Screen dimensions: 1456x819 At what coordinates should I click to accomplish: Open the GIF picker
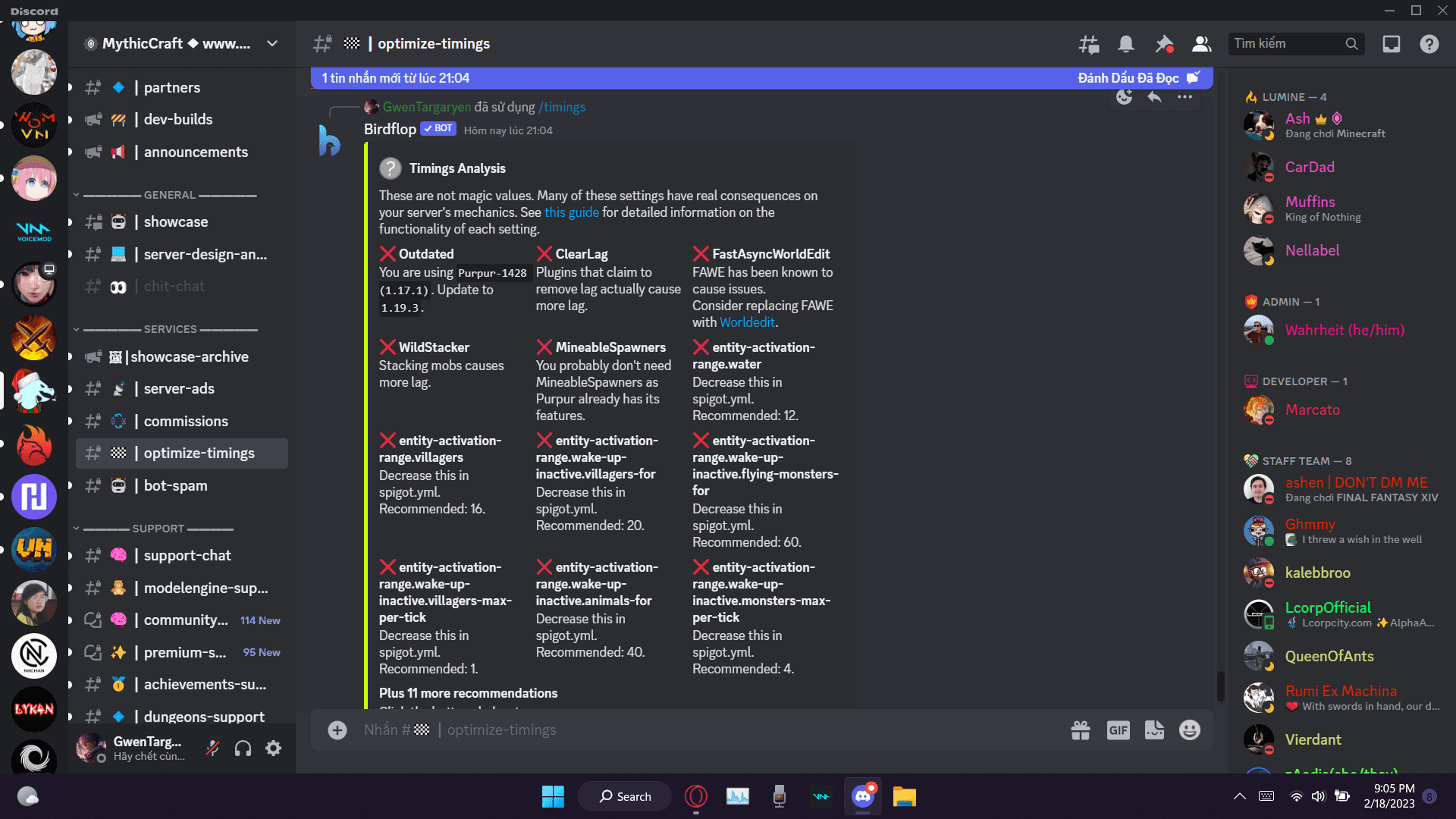[1118, 730]
